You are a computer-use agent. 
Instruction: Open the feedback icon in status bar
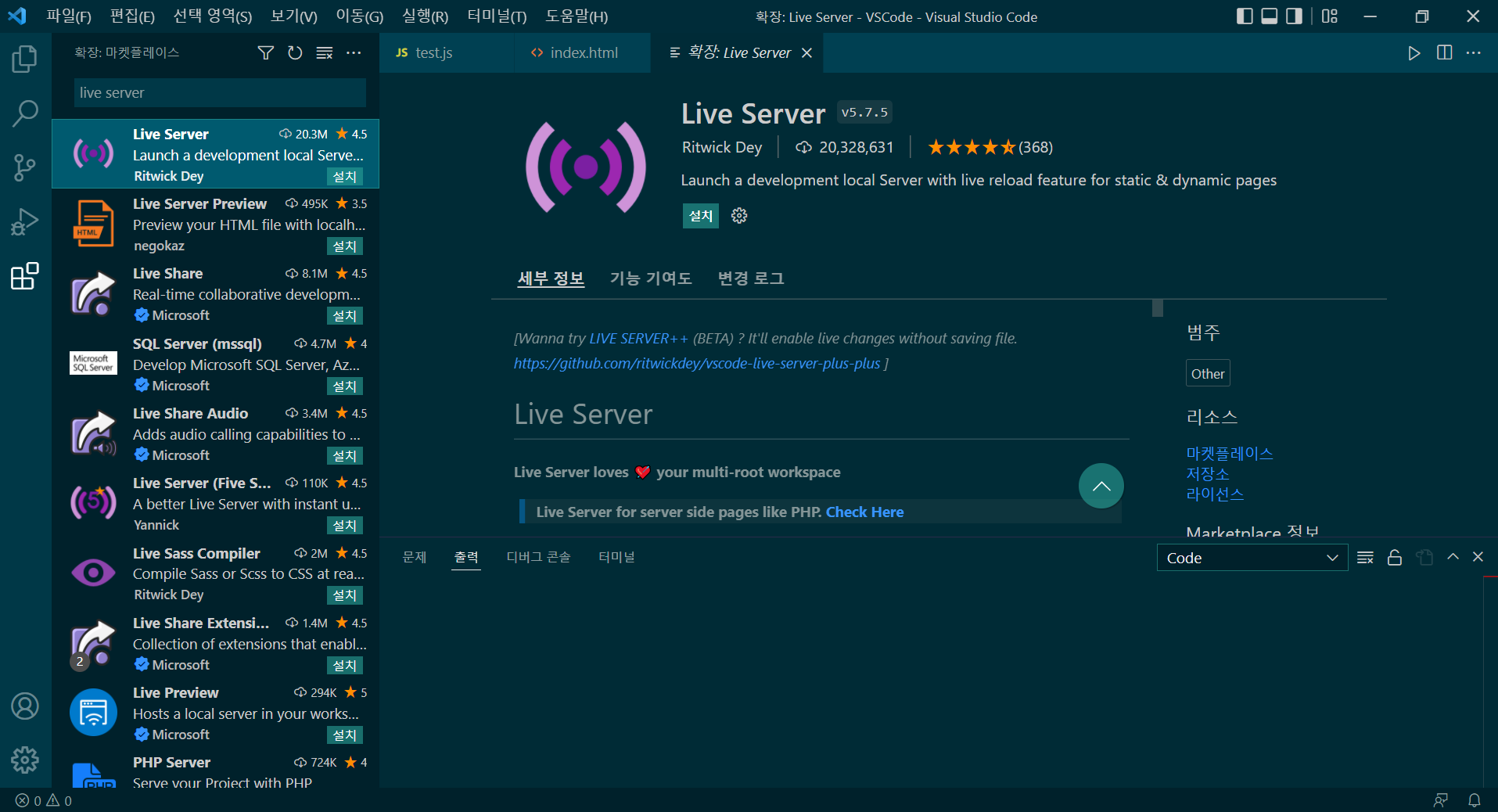point(1441,800)
